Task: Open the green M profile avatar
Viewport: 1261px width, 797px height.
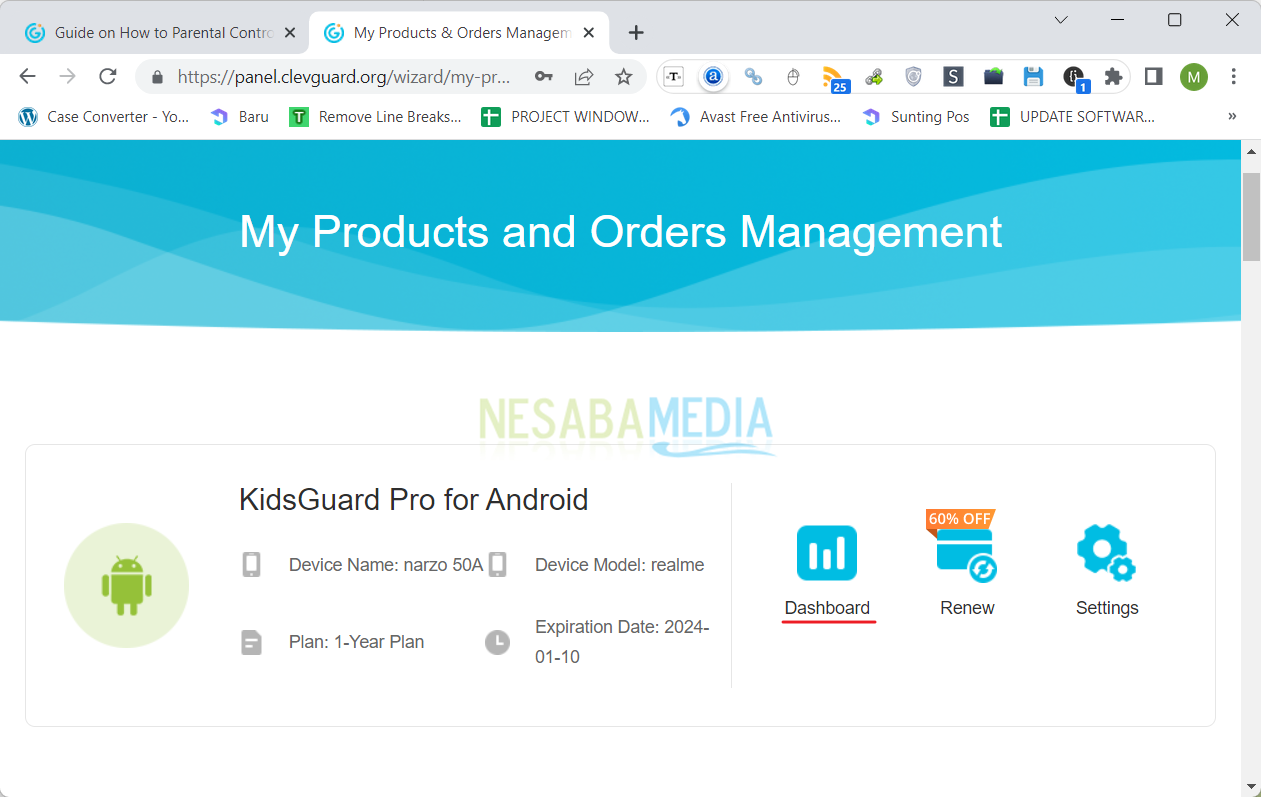Action: click(1193, 77)
